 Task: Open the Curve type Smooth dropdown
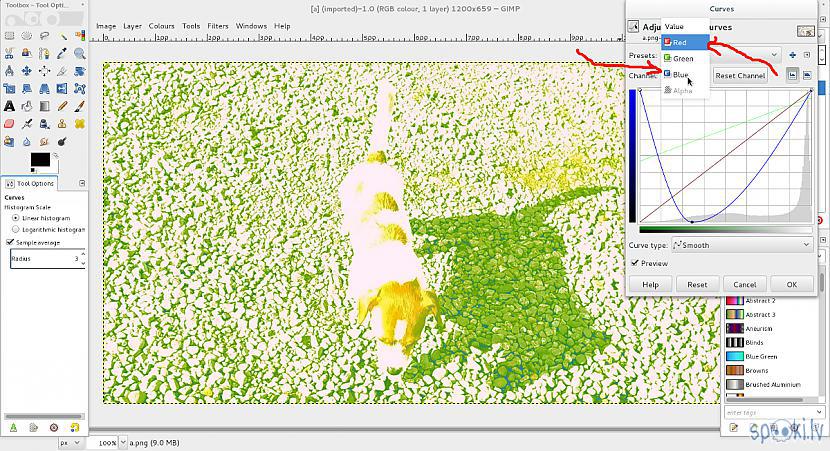tap(742, 245)
